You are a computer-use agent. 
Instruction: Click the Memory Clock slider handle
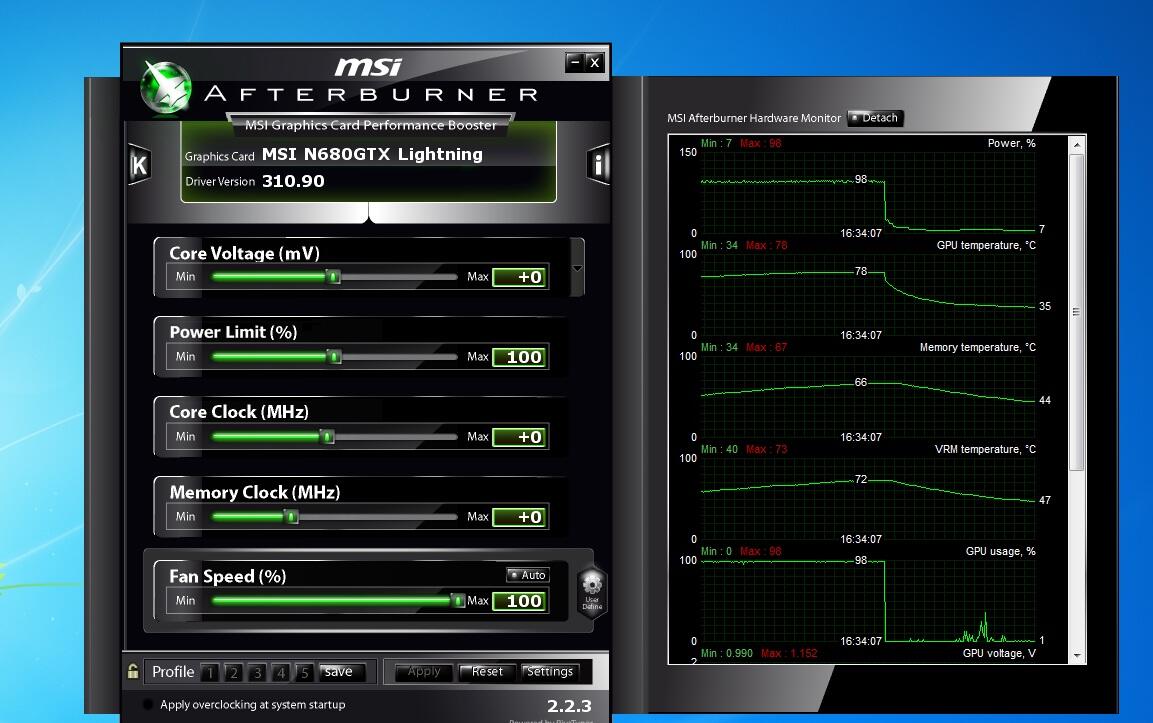pos(291,516)
